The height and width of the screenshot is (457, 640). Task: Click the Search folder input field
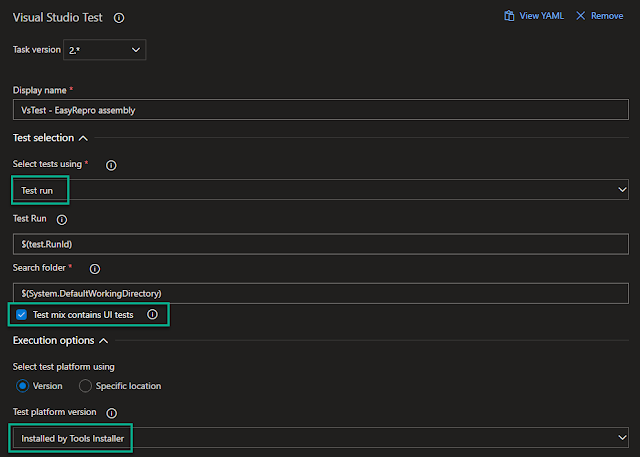(320, 292)
